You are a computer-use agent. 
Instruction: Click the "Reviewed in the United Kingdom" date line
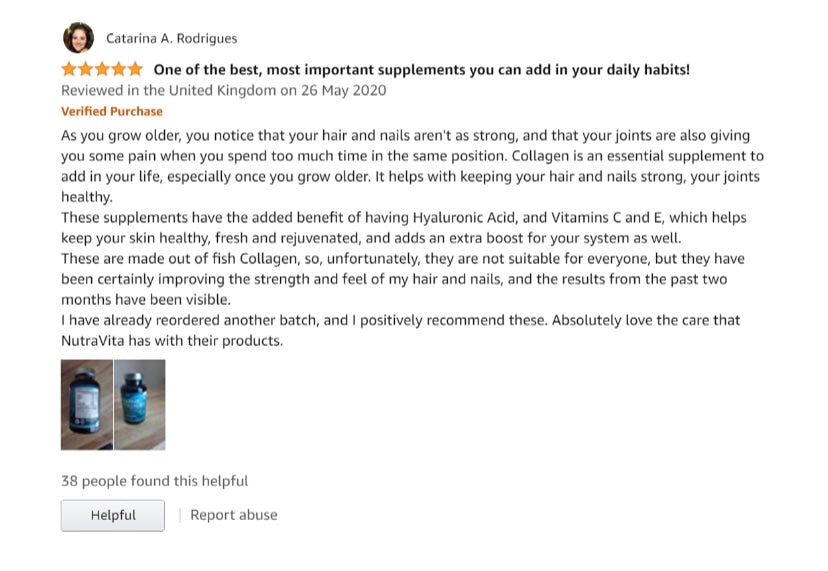click(x=223, y=90)
